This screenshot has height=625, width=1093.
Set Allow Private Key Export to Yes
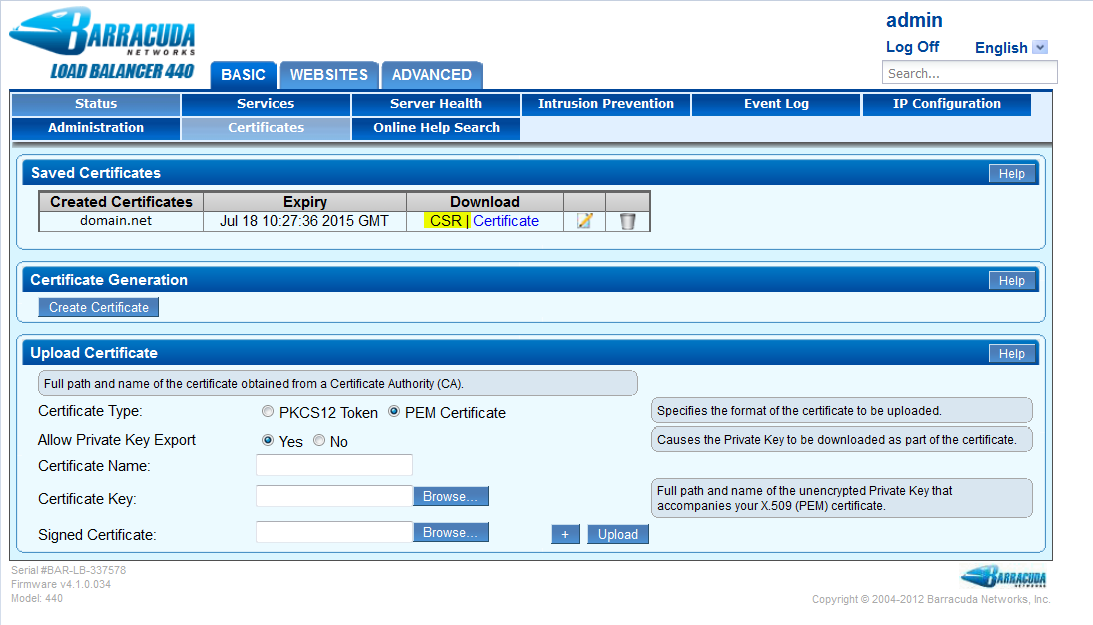(x=268, y=440)
